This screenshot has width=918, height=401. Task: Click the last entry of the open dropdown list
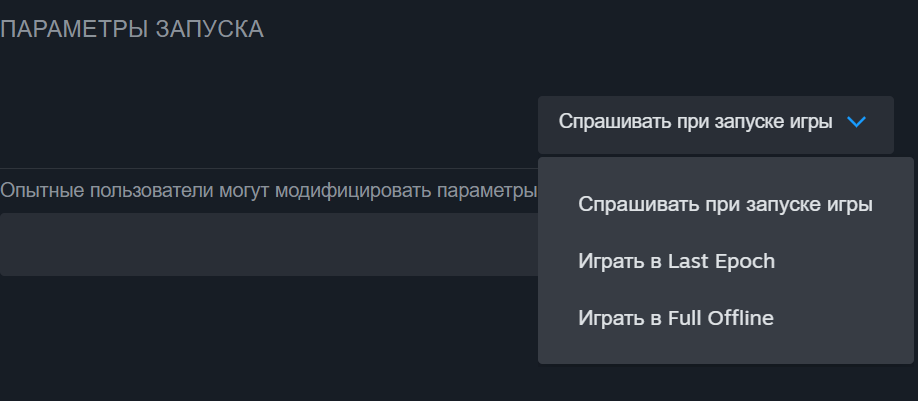(675, 319)
